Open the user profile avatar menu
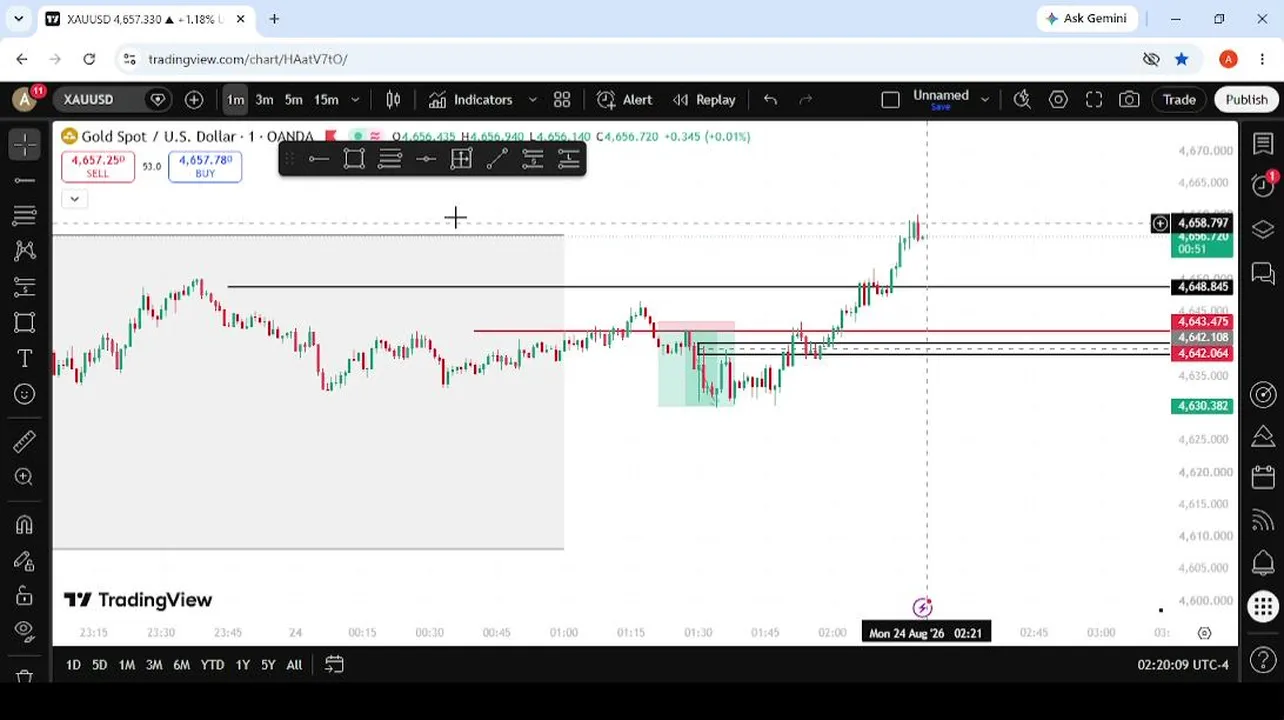Image resolution: width=1284 pixels, height=720 pixels. pyautogui.click(x=25, y=99)
